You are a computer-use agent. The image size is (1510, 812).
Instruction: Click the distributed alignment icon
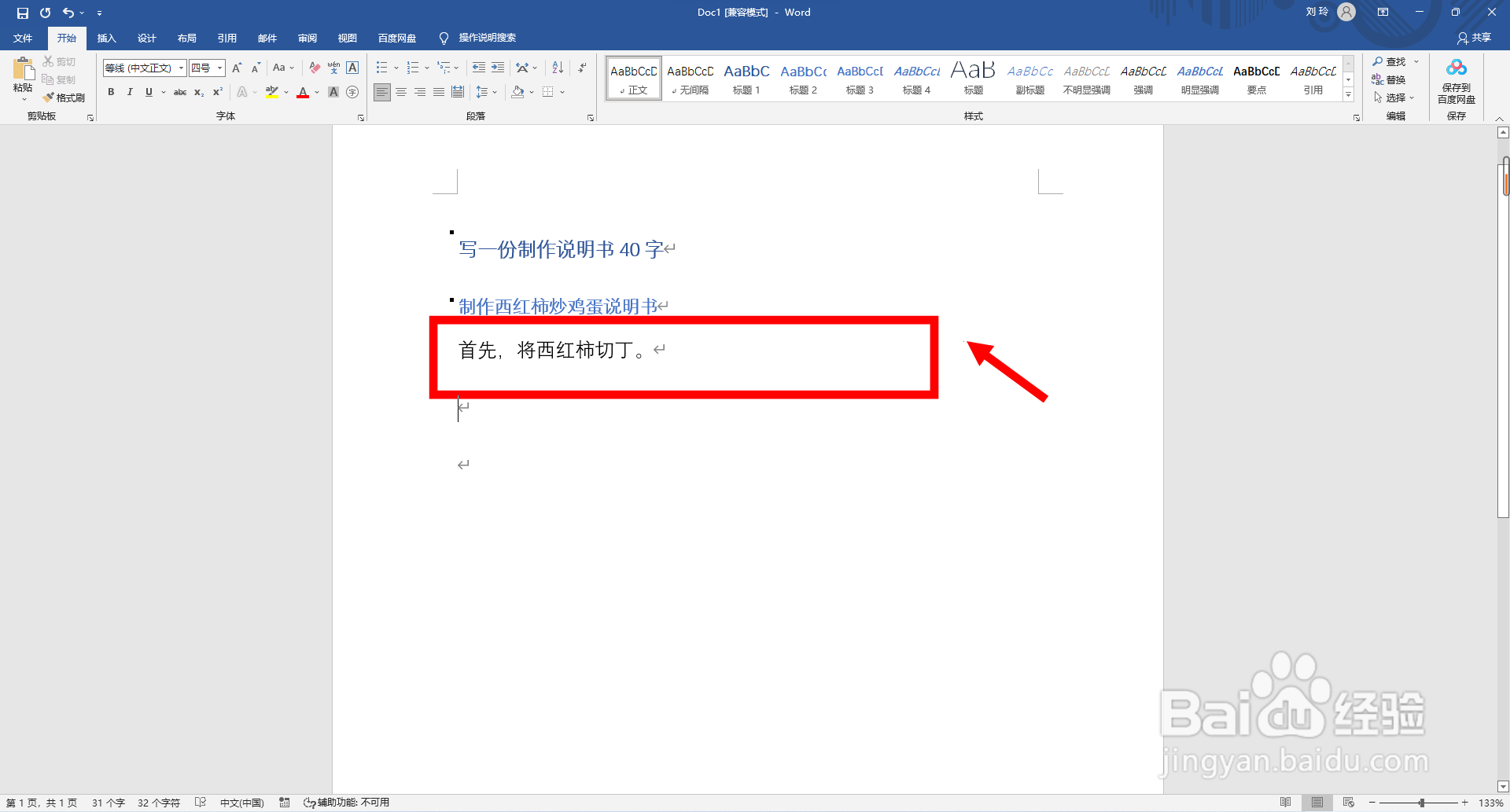(x=458, y=92)
